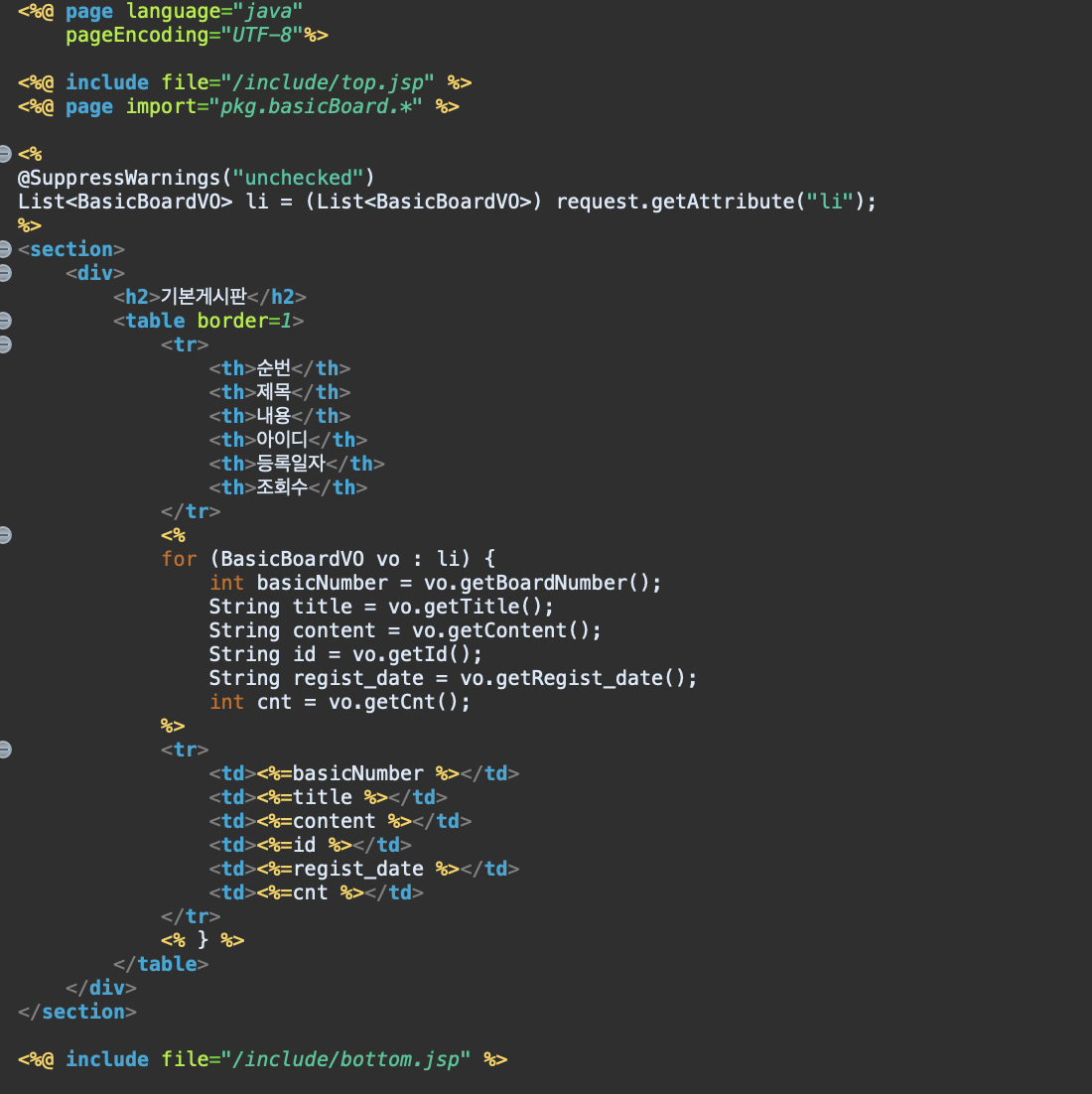
Task: Click vo.getTitle() method call
Action: 465,607
